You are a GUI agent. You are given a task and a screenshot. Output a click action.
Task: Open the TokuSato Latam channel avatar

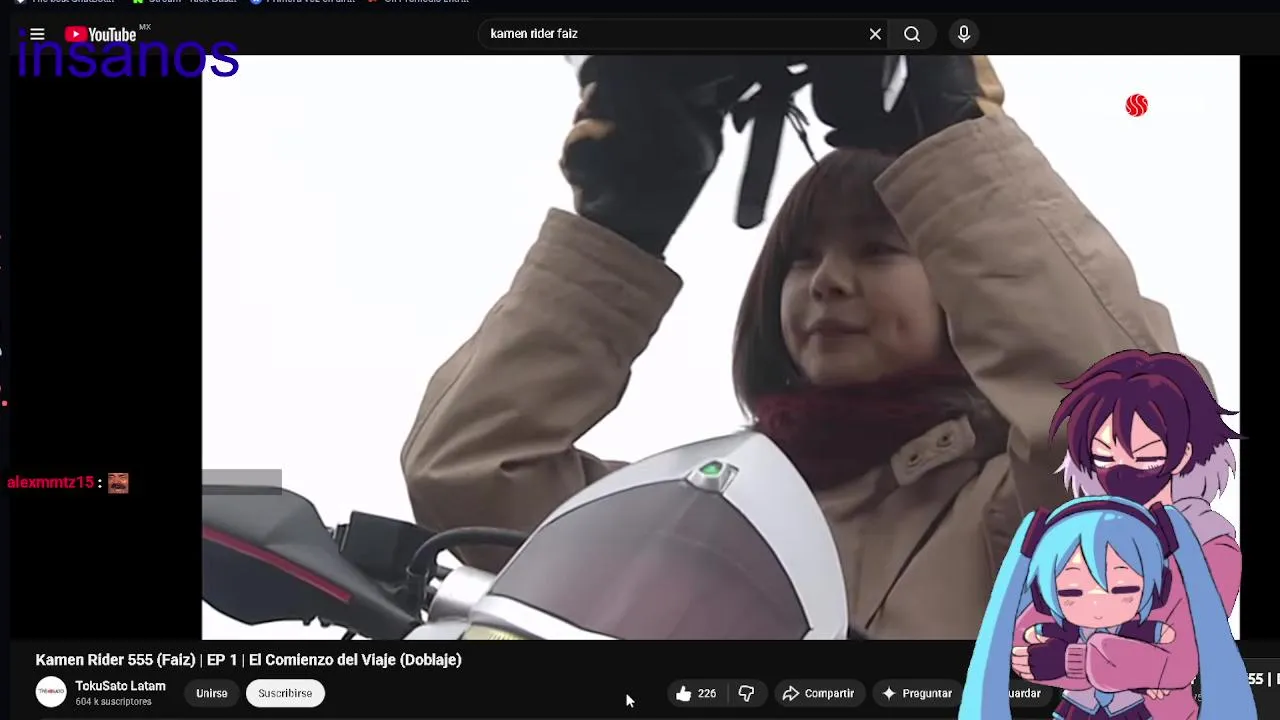coord(51,692)
